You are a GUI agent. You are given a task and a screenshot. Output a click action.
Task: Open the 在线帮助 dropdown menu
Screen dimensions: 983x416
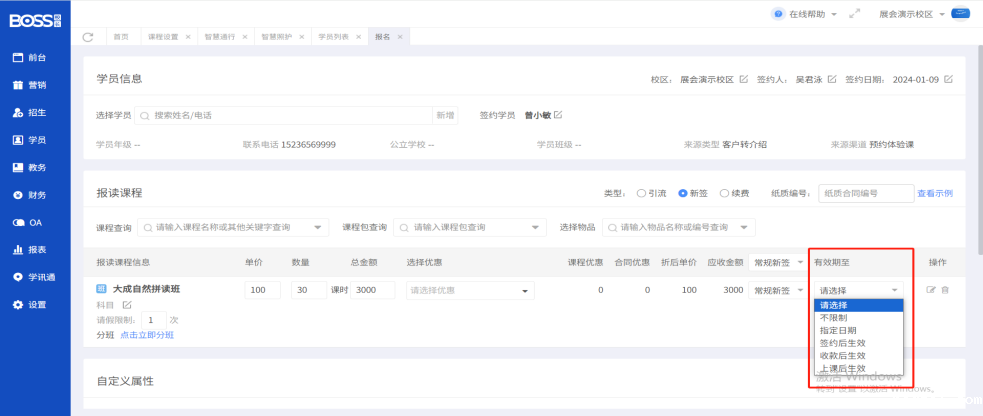coord(804,14)
